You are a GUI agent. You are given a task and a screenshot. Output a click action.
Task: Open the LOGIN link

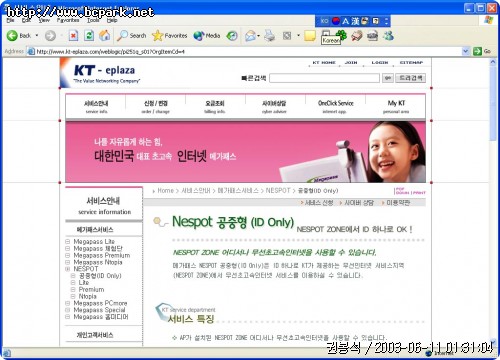click(x=380, y=62)
